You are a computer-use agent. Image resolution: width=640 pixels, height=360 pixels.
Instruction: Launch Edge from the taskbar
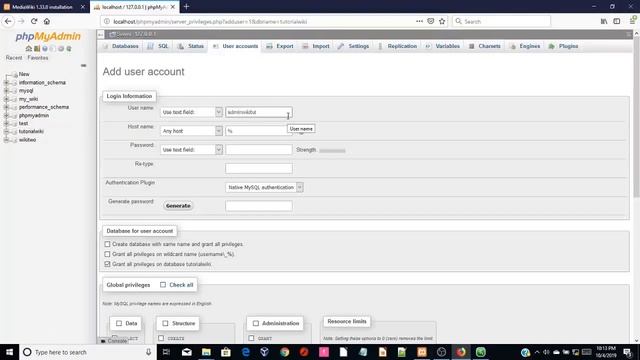tap(245, 352)
